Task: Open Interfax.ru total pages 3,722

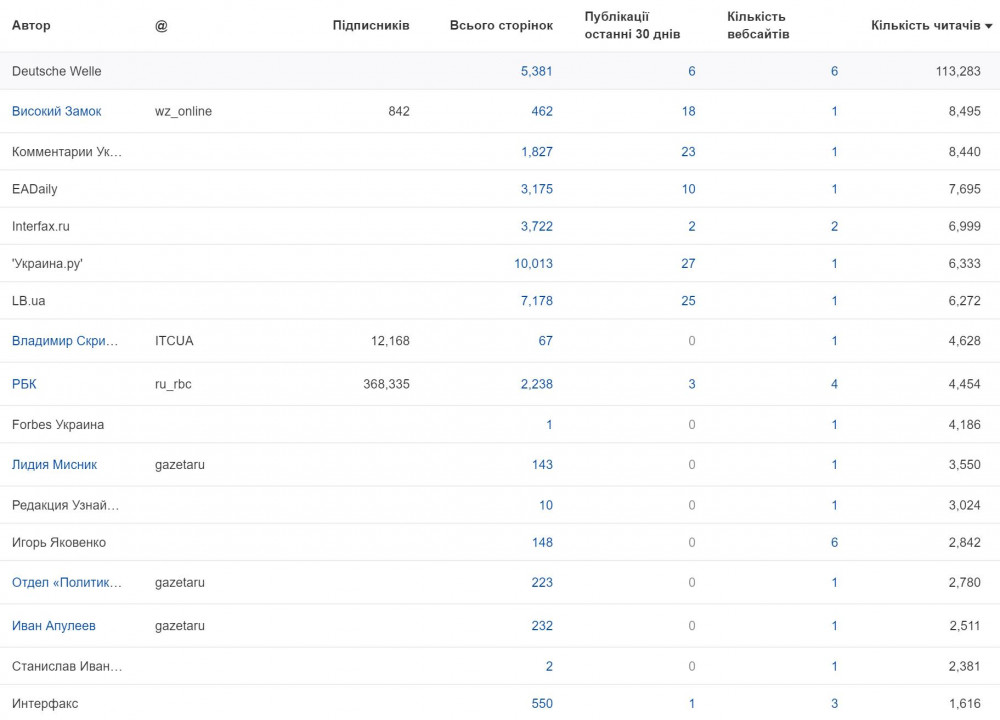Action: coord(536,226)
